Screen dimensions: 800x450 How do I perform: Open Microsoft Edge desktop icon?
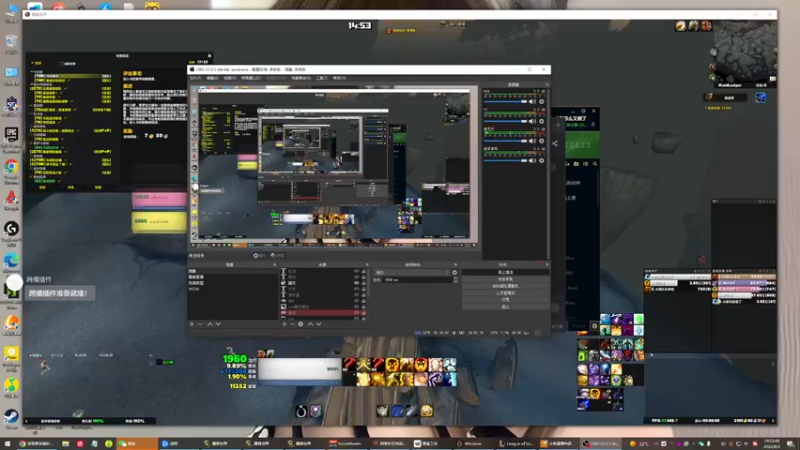[x=11, y=260]
